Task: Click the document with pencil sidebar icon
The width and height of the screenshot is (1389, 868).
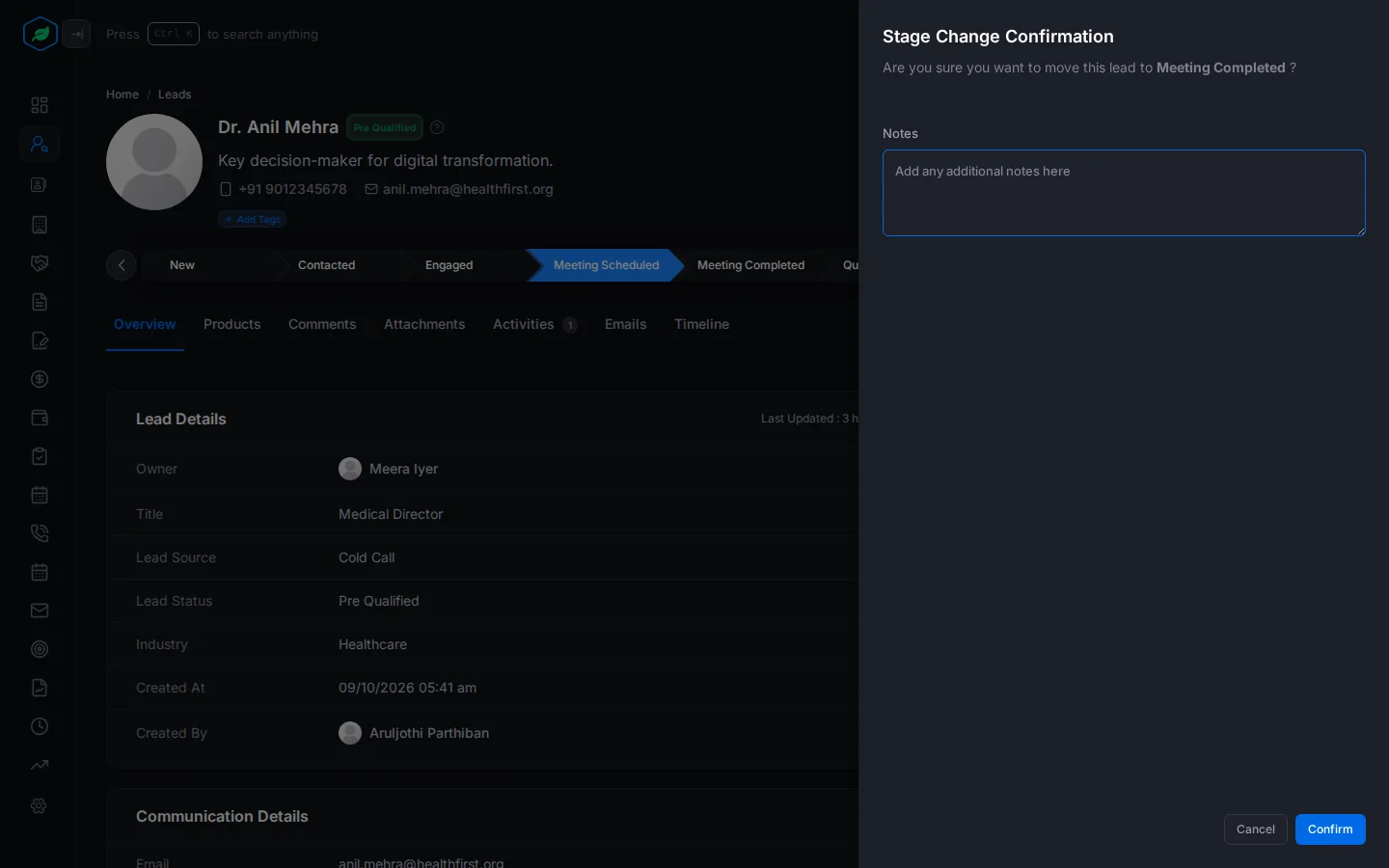Action: pyautogui.click(x=40, y=340)
